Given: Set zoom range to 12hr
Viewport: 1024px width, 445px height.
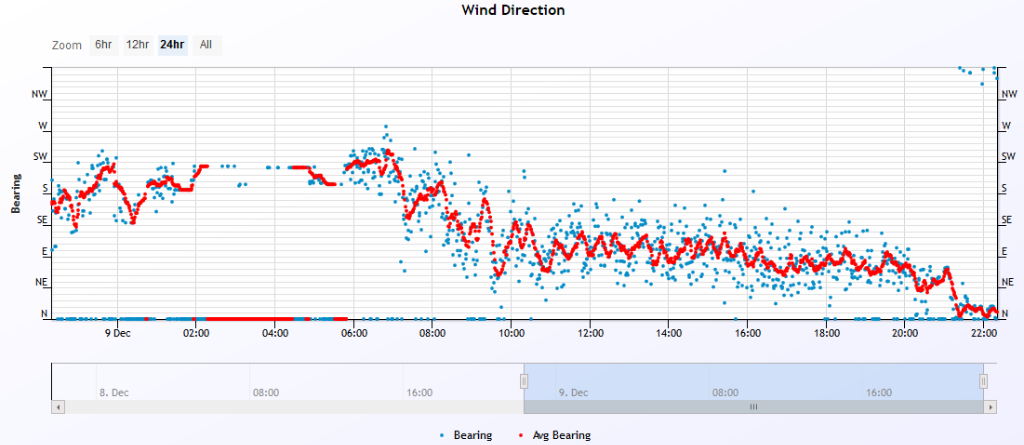Looking at the screenshot, I should [138, 45].
